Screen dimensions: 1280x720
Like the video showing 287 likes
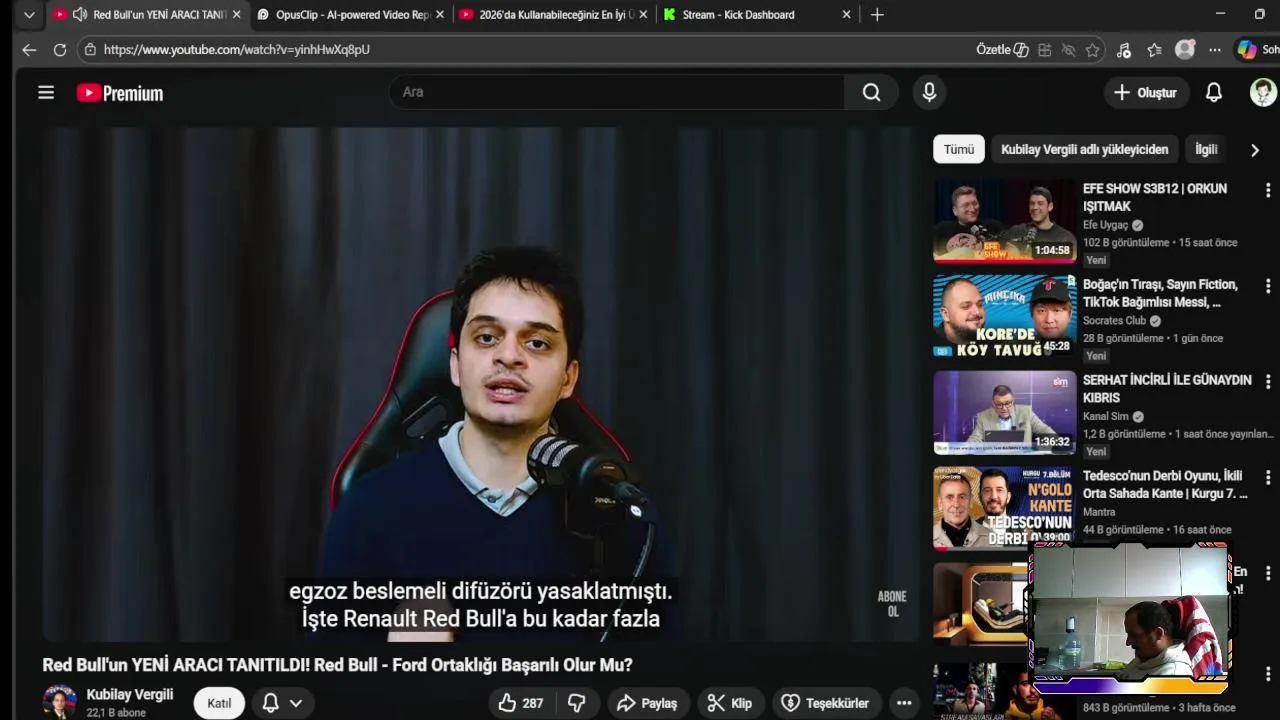pos(521,703)
